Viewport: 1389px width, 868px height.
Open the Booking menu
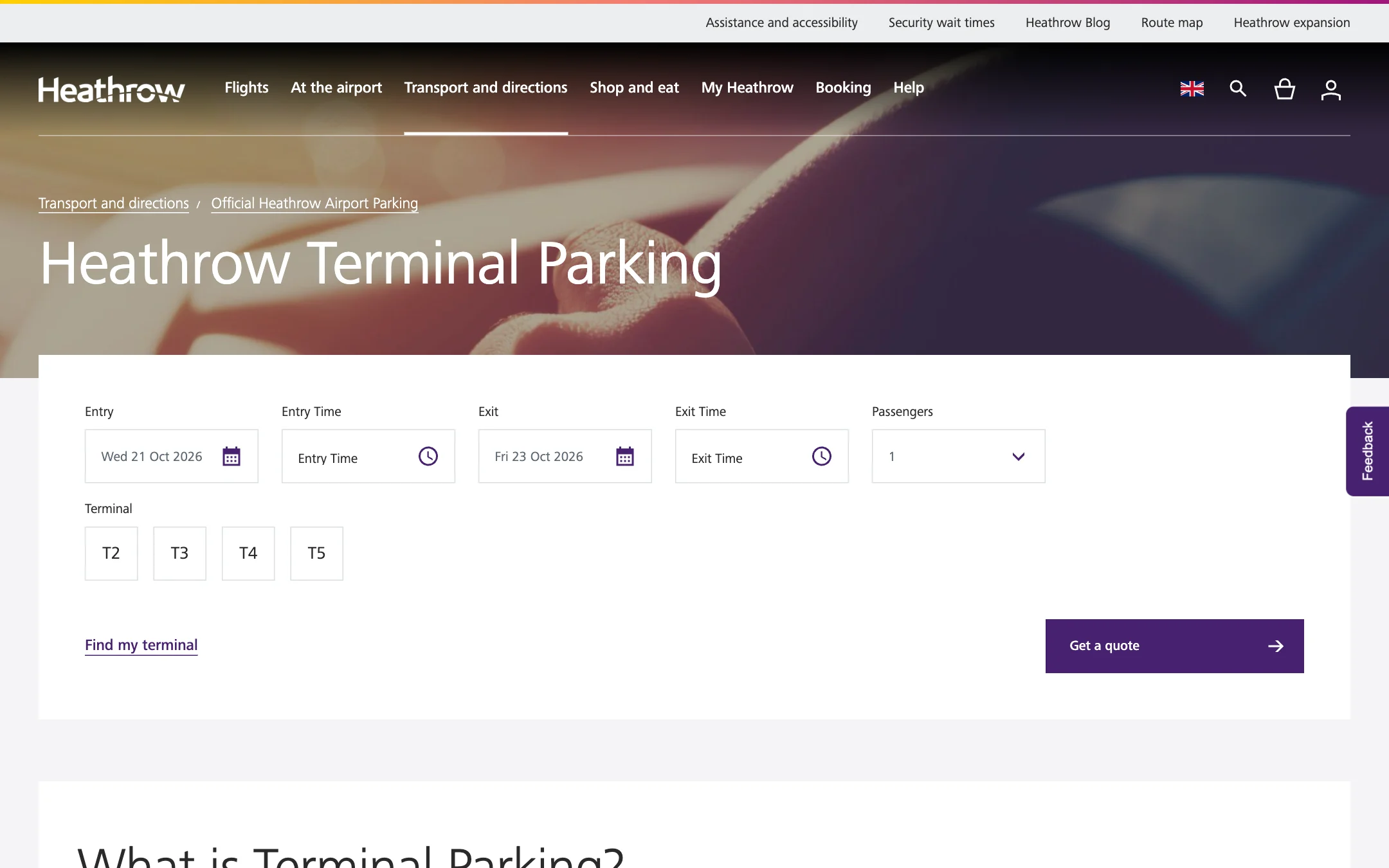(843, 87)
